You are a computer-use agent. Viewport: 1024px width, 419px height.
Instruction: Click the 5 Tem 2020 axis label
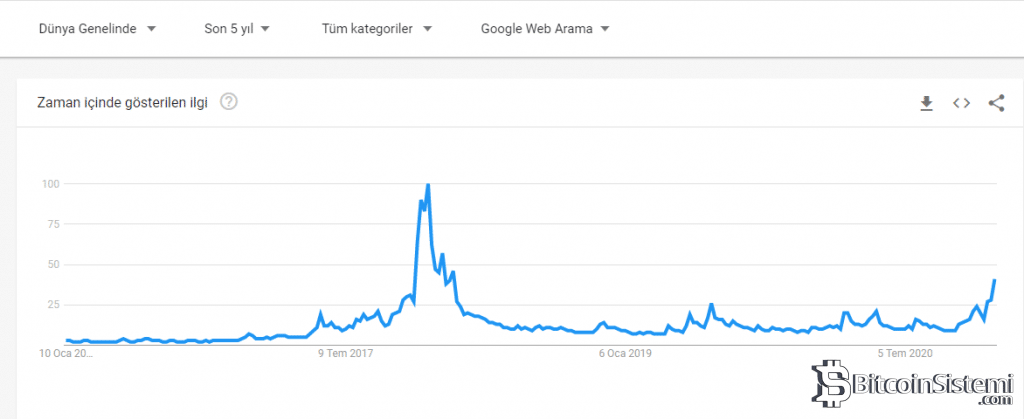coord(904,353)
